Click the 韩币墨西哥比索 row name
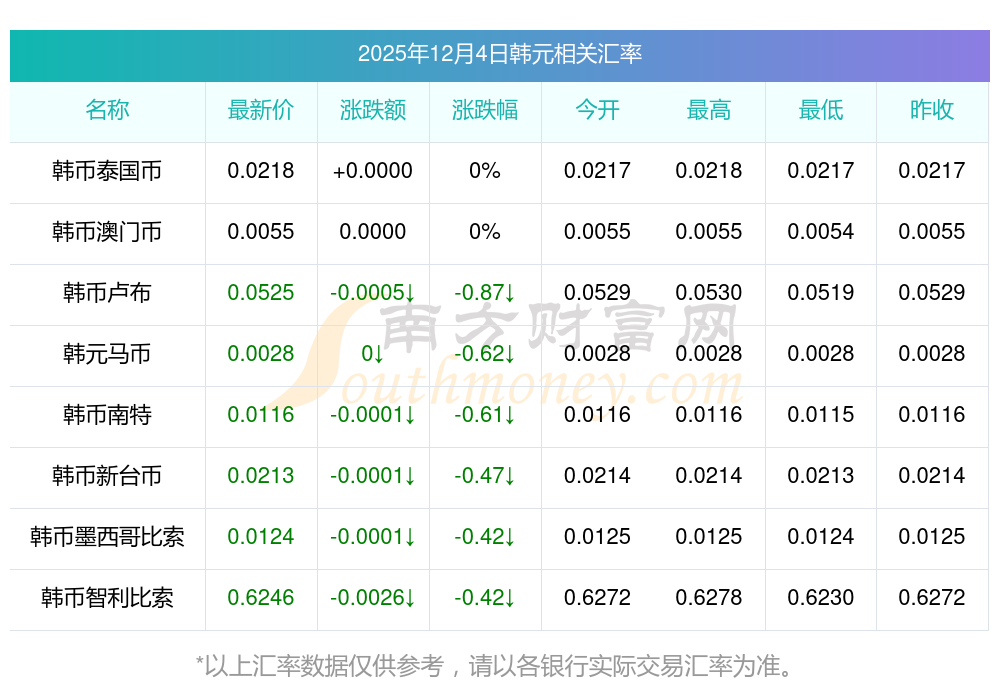Viewport: 1000px width, 697px height. pos(107,537)
